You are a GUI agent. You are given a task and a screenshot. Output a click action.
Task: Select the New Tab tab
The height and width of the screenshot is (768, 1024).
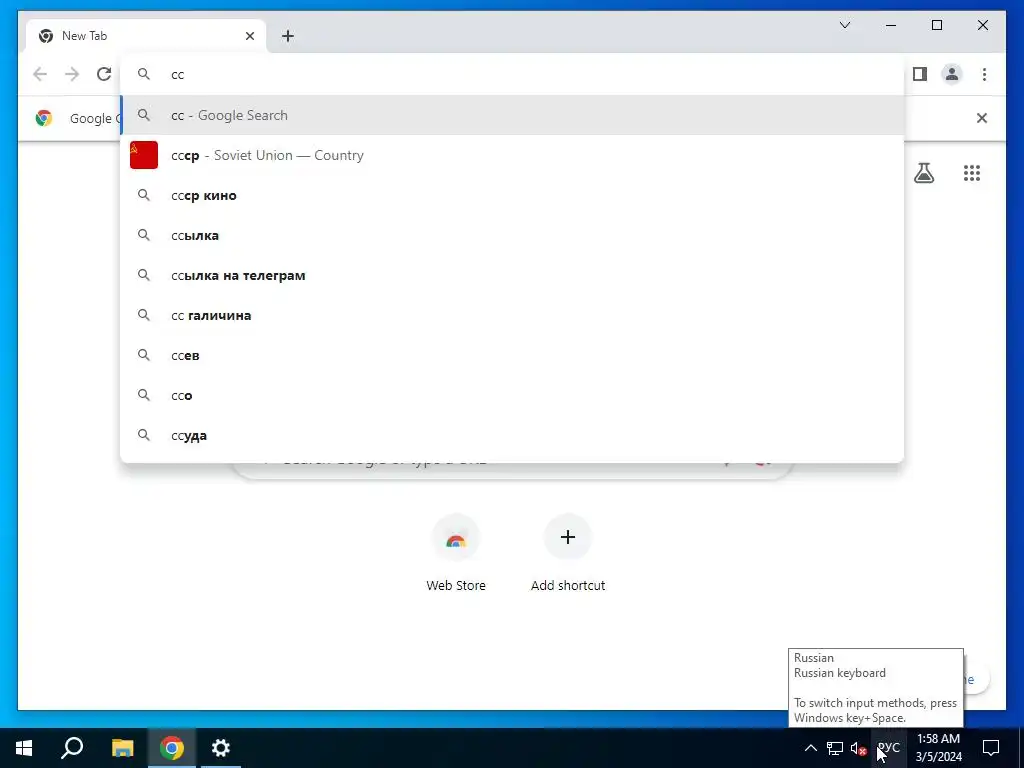click(x=146, y=36)
